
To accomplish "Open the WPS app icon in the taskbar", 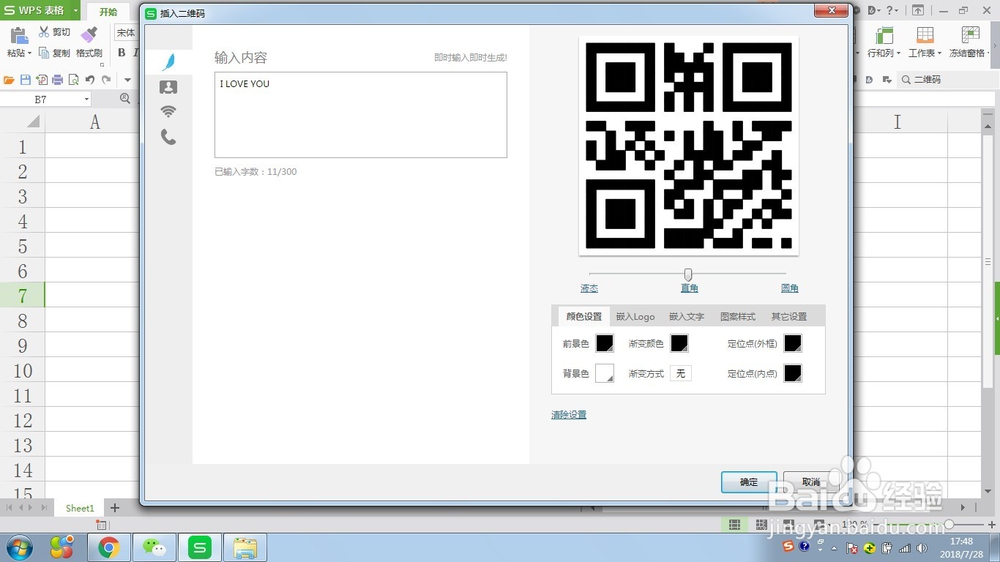I will pos(200,547).
